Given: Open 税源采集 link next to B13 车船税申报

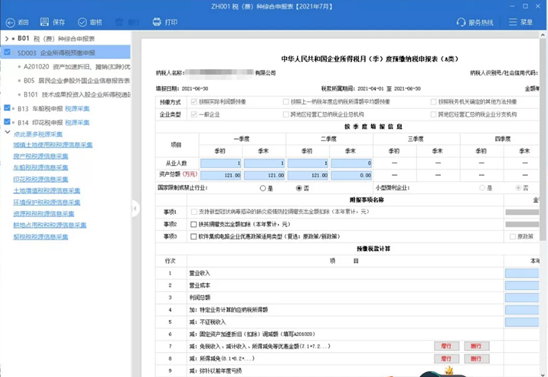Looking at the screenshot, I should point(77,109).
